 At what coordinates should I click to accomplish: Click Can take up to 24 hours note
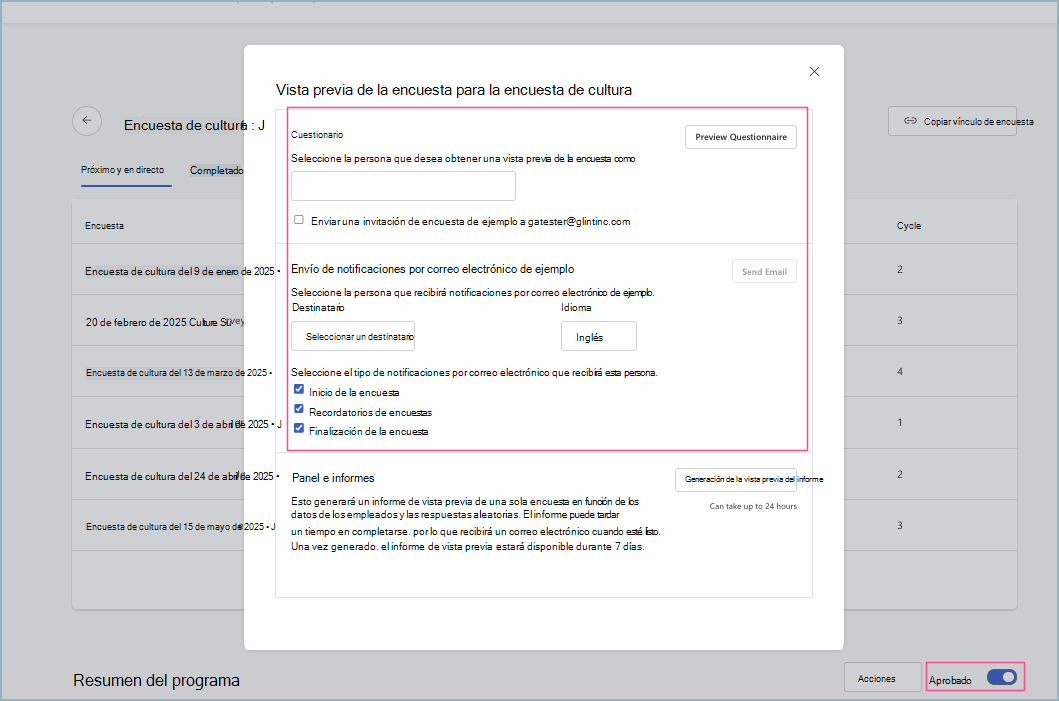[753, 506]
